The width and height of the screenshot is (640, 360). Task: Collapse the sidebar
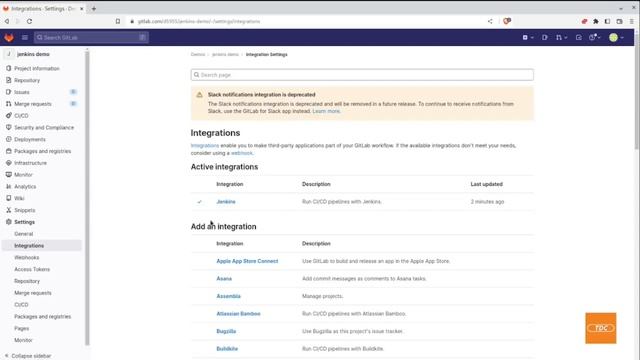pyautogui.click(x=28, y=356)
